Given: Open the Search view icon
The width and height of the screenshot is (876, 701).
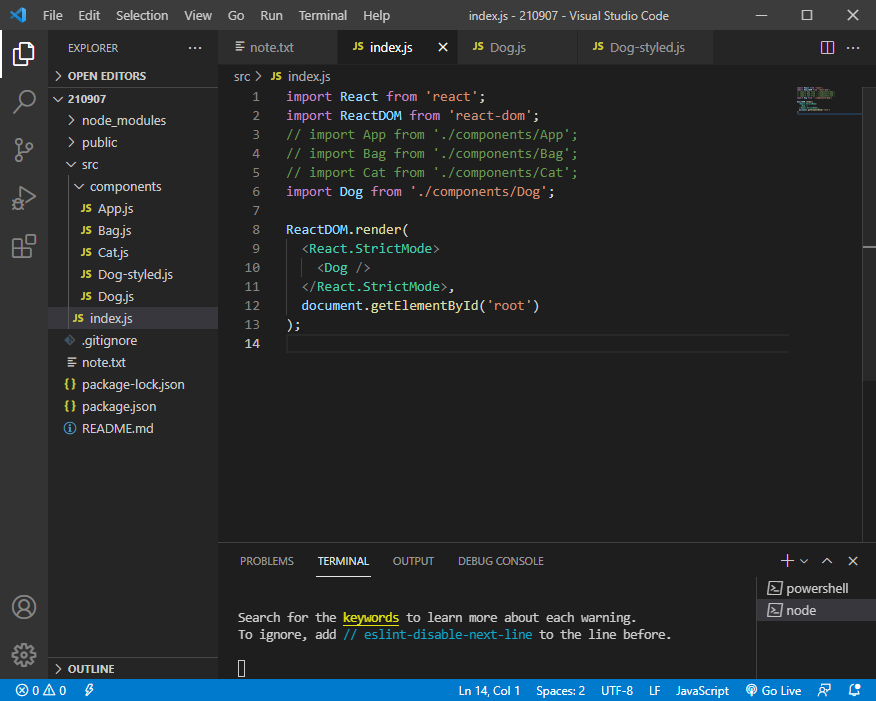Looking at the screenshot, I should pos(23,102).
